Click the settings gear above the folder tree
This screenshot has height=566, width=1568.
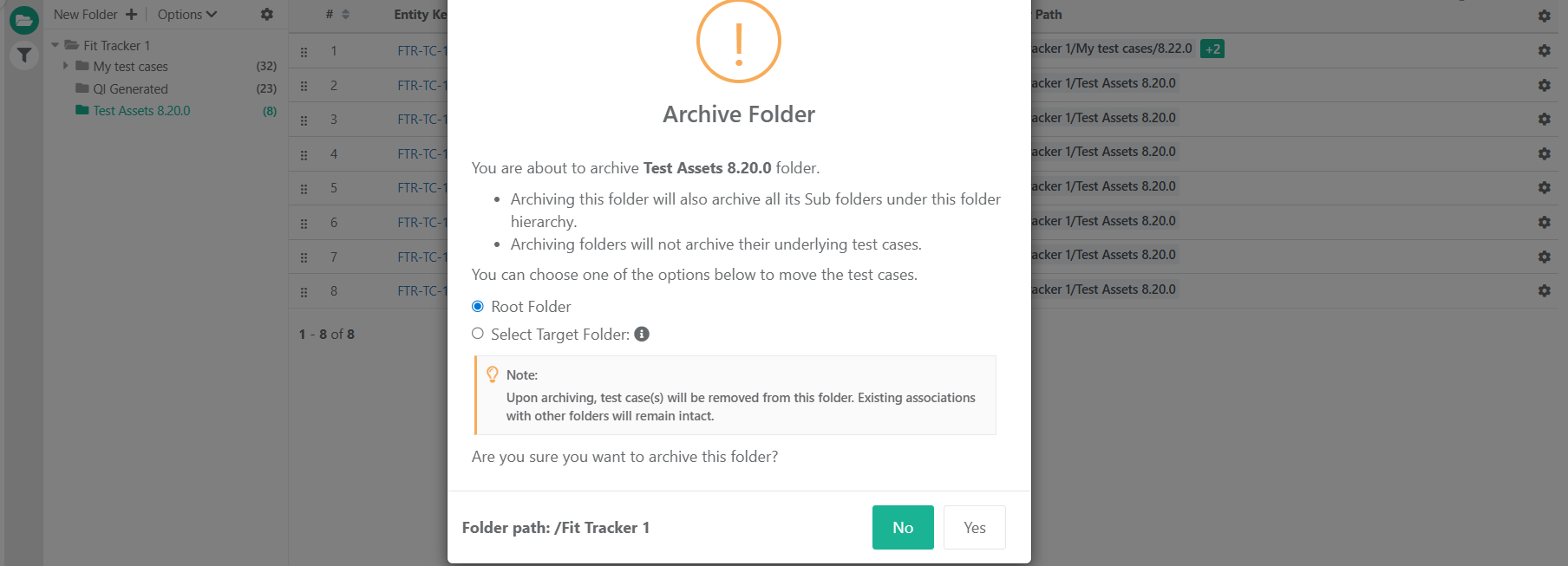click(266, 14)
